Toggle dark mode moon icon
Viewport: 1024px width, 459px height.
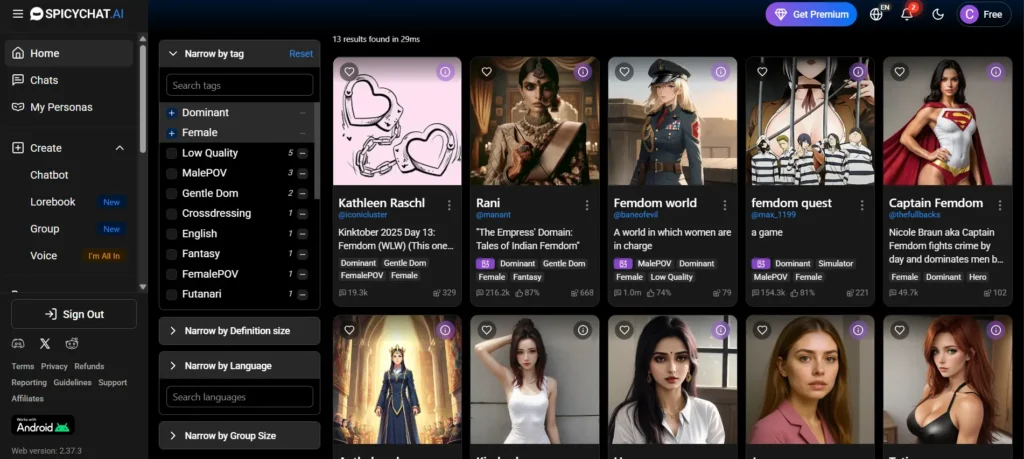click(938, 14)
